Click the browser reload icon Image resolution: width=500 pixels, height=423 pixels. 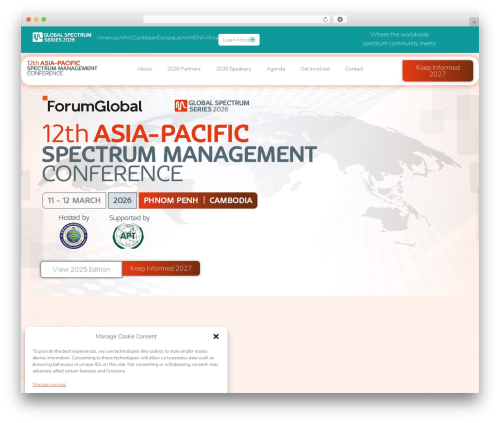(325, 19)
